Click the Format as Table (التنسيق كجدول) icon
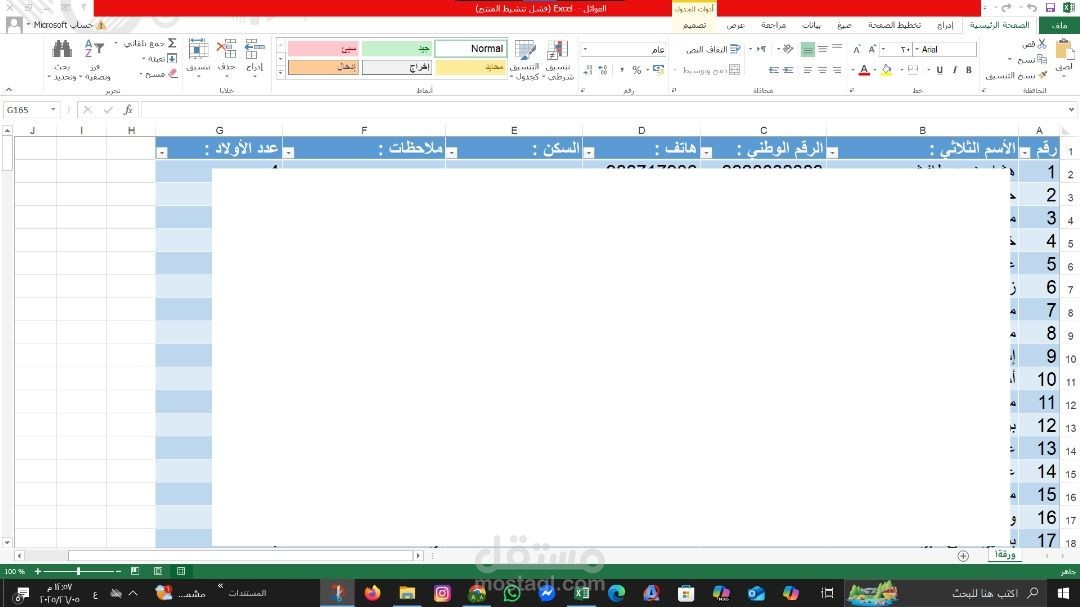 tap(525, 50)
